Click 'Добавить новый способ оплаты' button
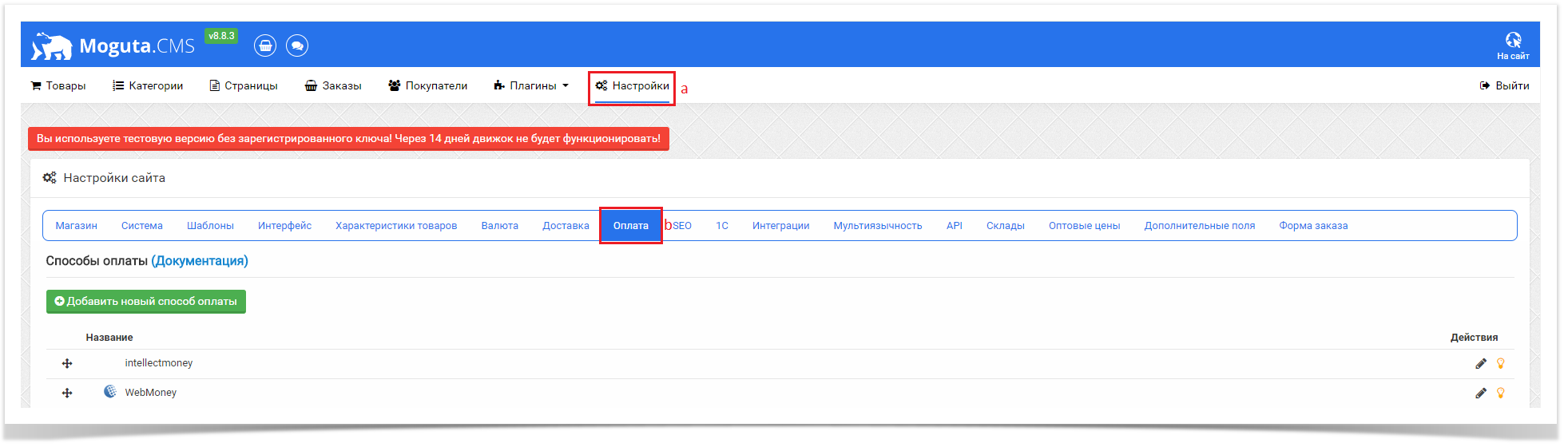Viewport: 1568px width, 447px height. (x=146, y=302)
